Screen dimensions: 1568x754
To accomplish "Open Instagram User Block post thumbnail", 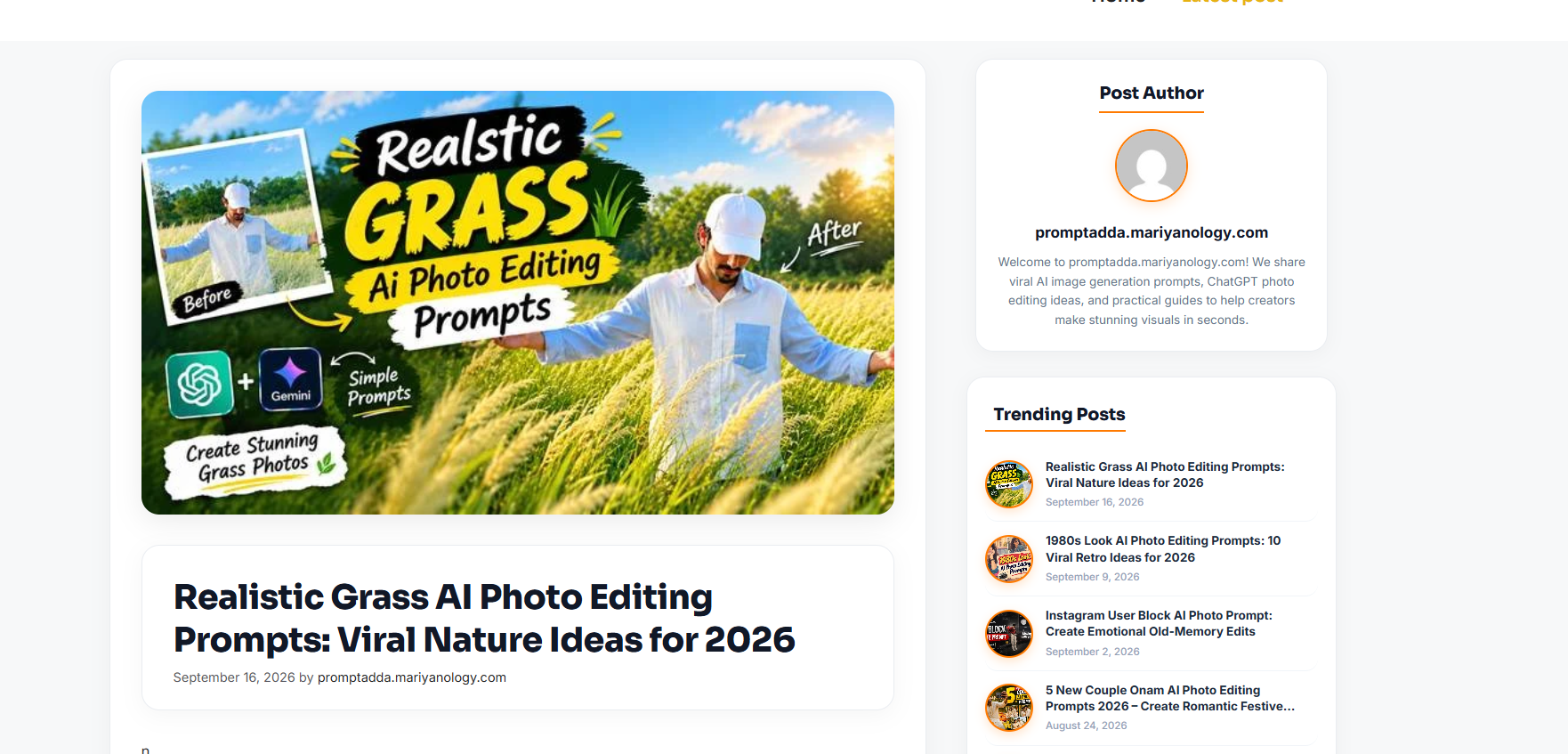I will (1009, 634).
